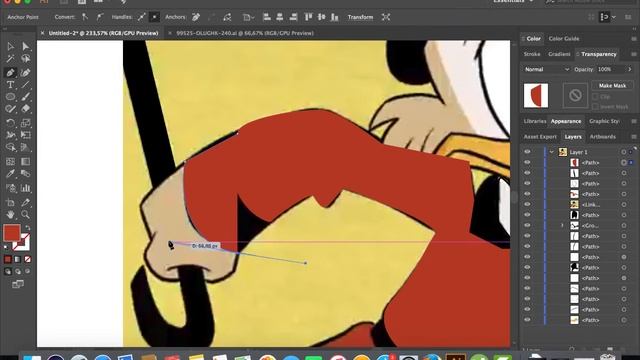Switch to the Color Guide tab
This screenshot has height=360, width=640.
(564, 39)
